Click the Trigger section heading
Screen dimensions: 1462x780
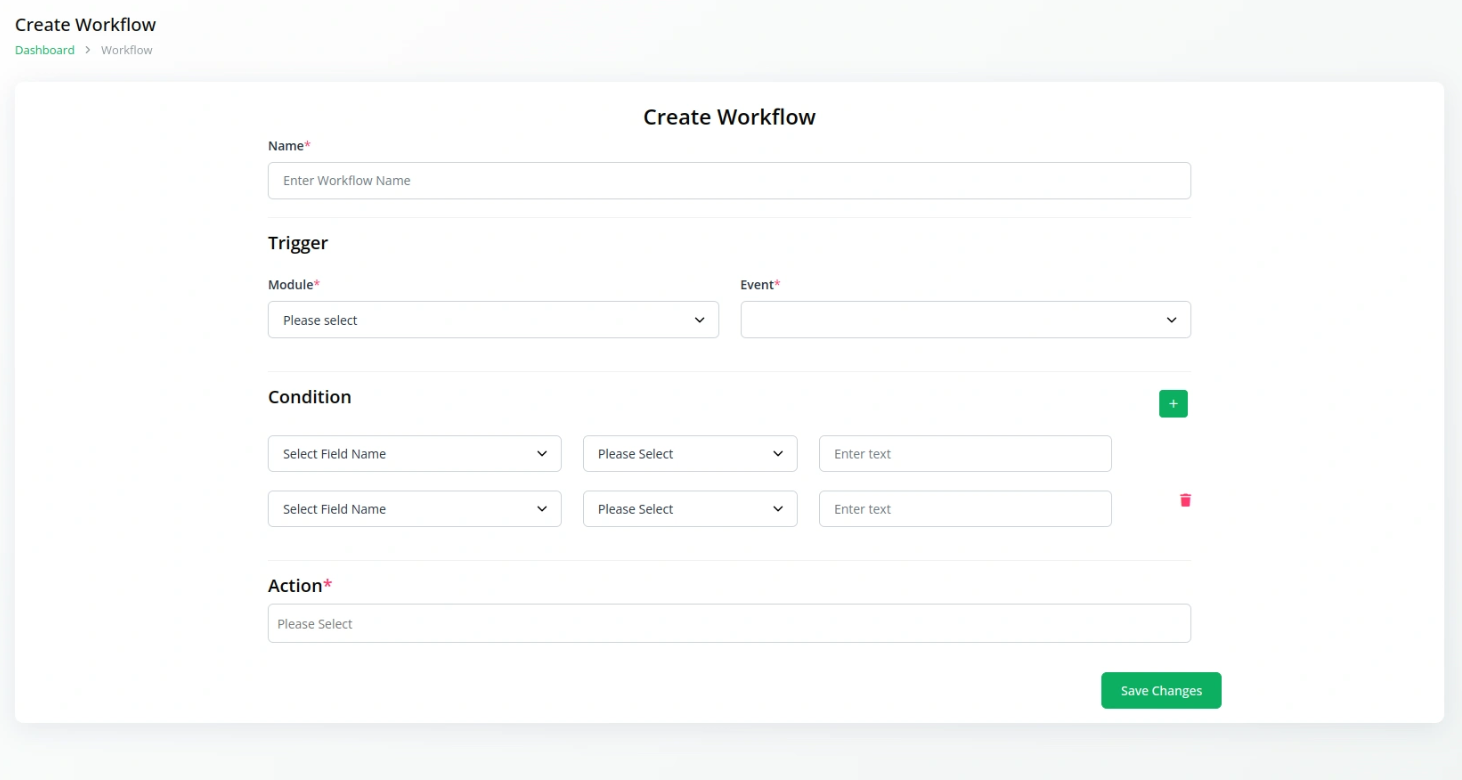click(x=298, y=243)
